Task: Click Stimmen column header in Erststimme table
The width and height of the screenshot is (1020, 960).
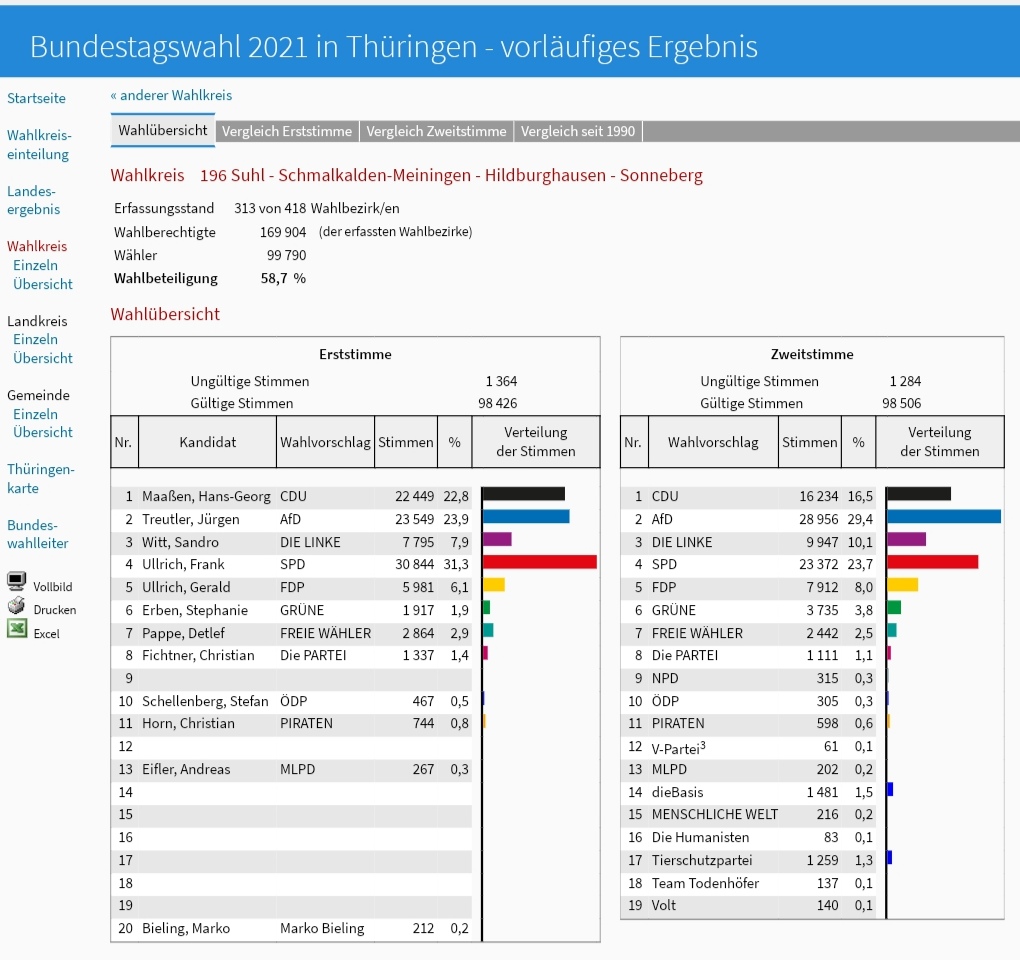Action: [406, 442]
